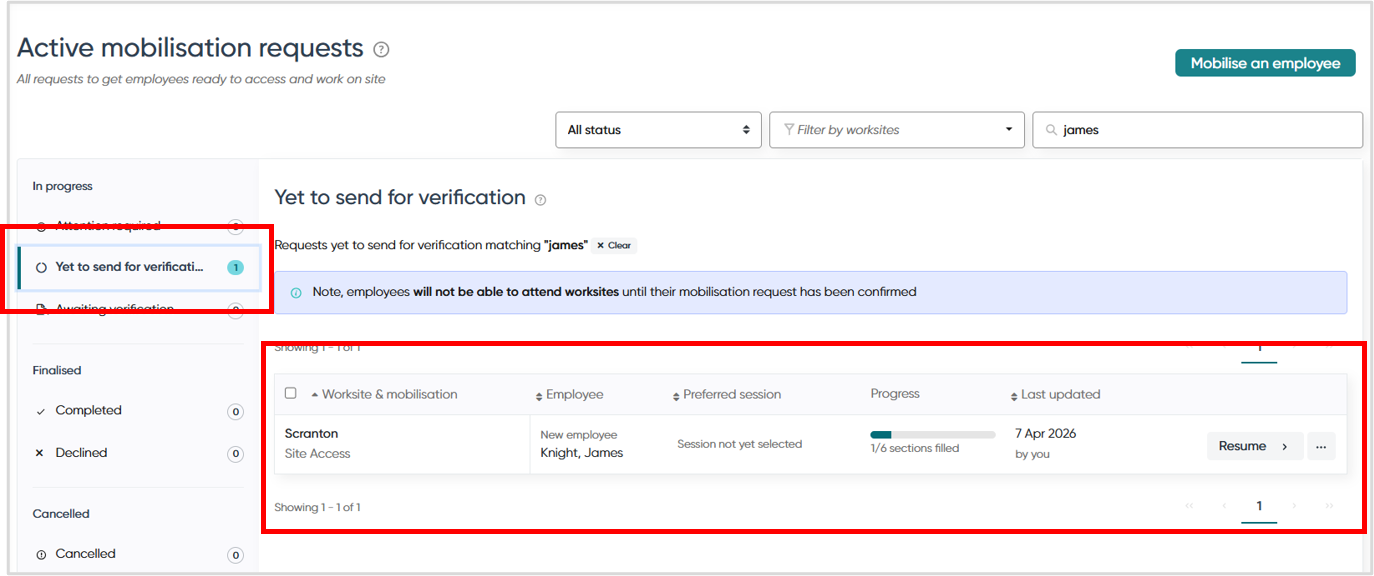Click the search field containing james
Screen dimensions: 1374x576
pos(1197,130)
